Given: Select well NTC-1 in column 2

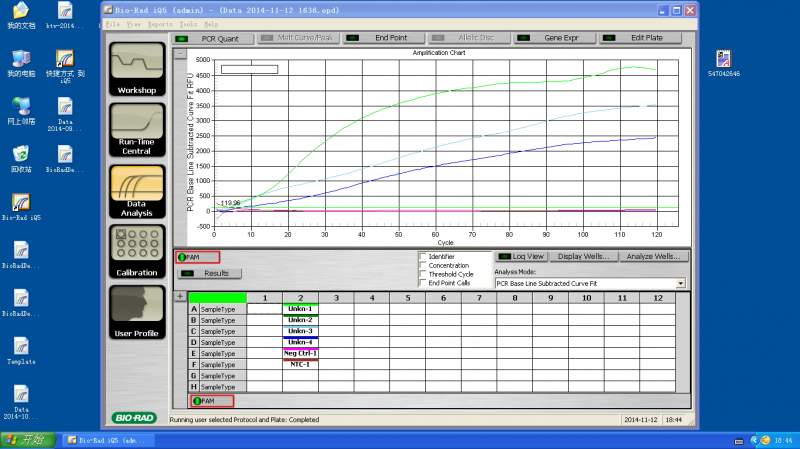Looking at the screenshot, I should pos(300,364).
